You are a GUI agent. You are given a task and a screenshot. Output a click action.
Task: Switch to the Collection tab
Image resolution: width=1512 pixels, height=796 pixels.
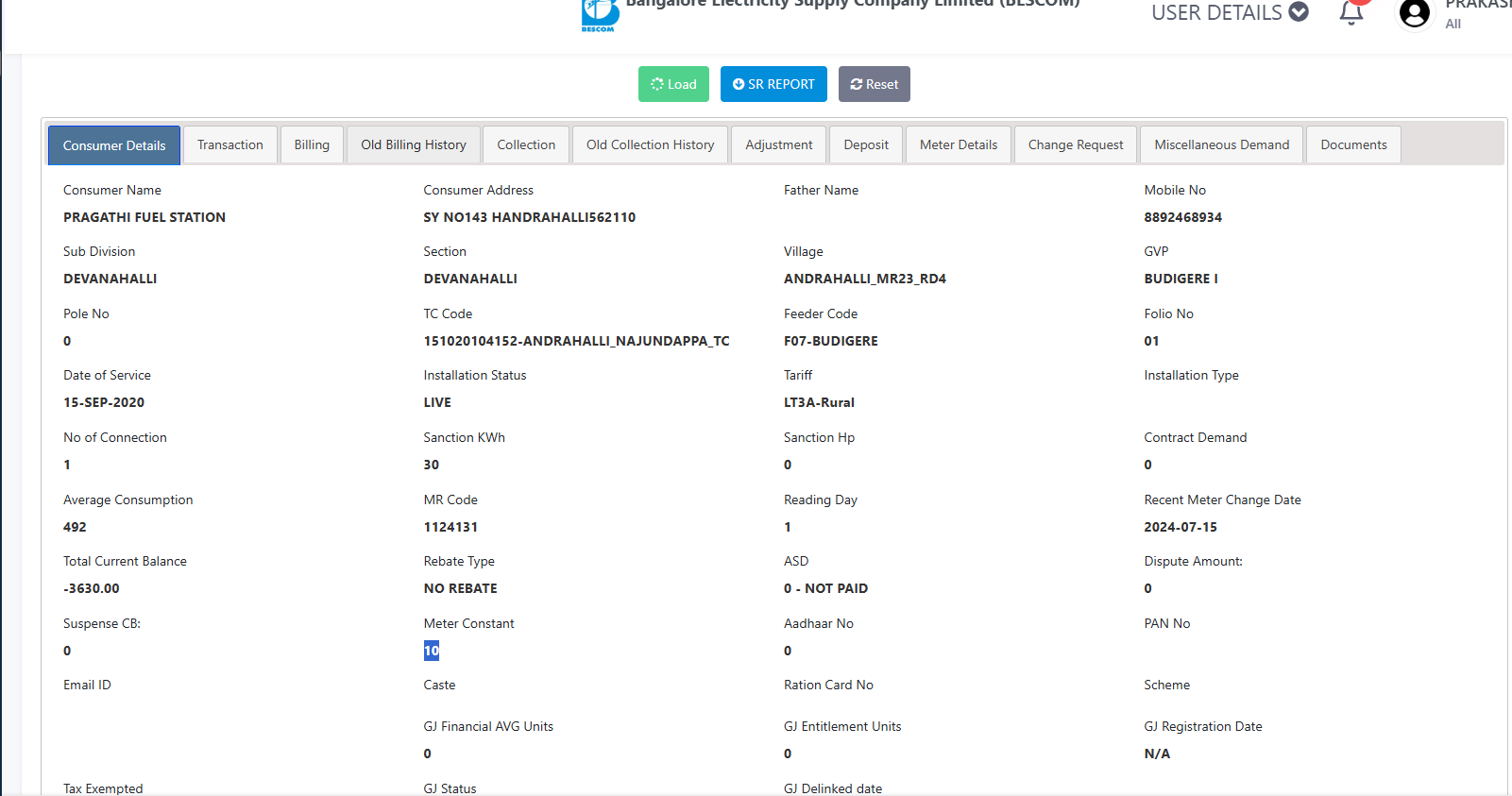click(526, 144)
